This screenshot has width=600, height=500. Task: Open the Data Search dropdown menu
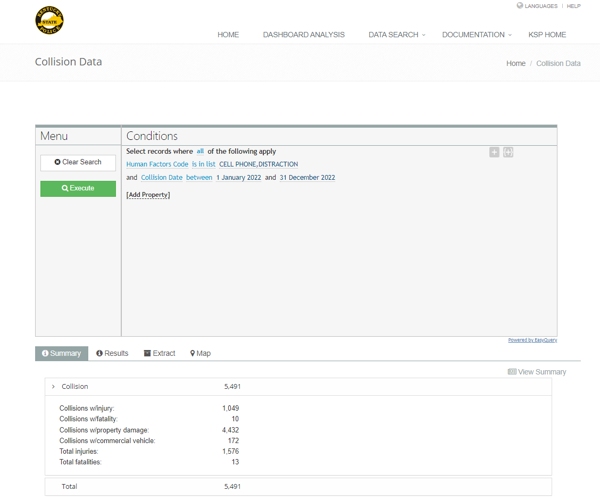pos(396,35)
